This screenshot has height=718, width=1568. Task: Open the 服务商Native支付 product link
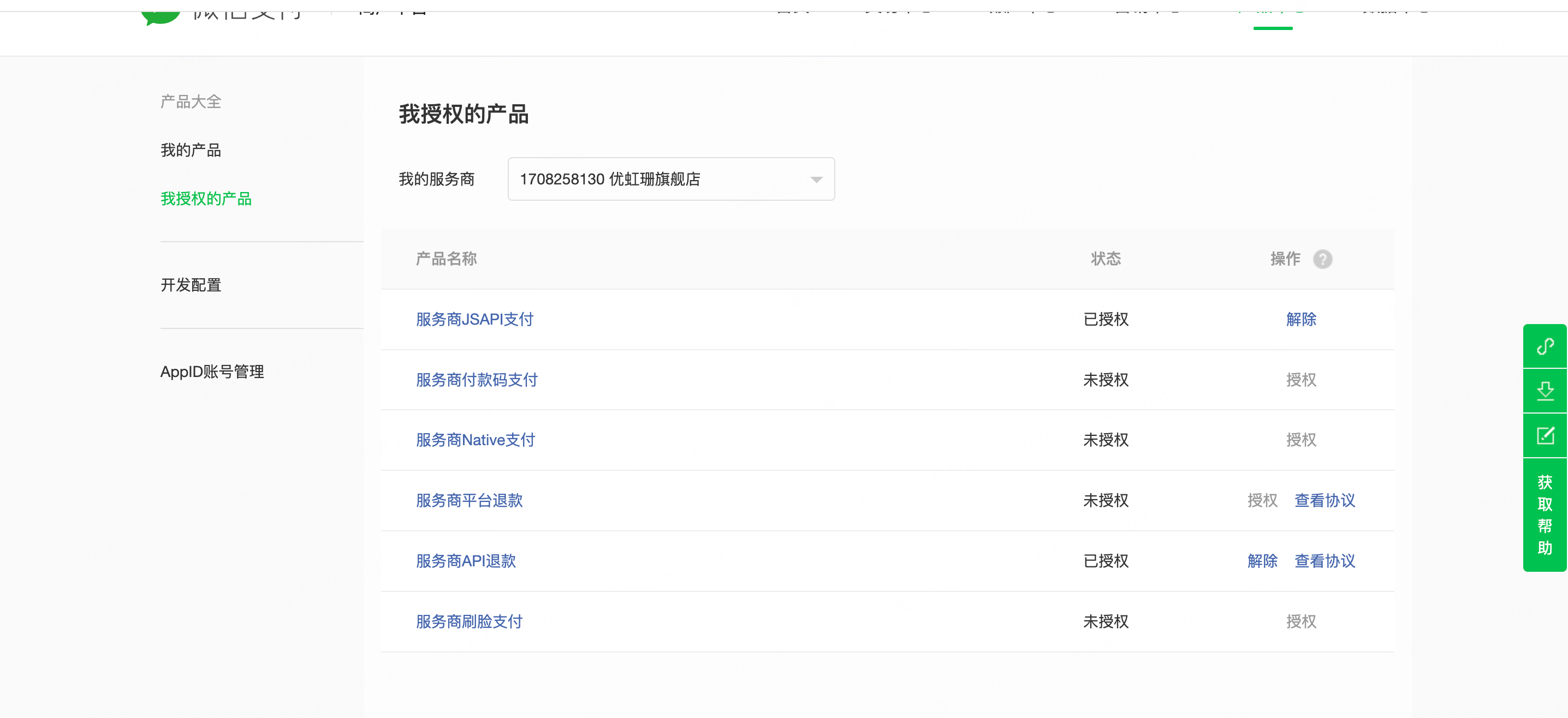475,440
